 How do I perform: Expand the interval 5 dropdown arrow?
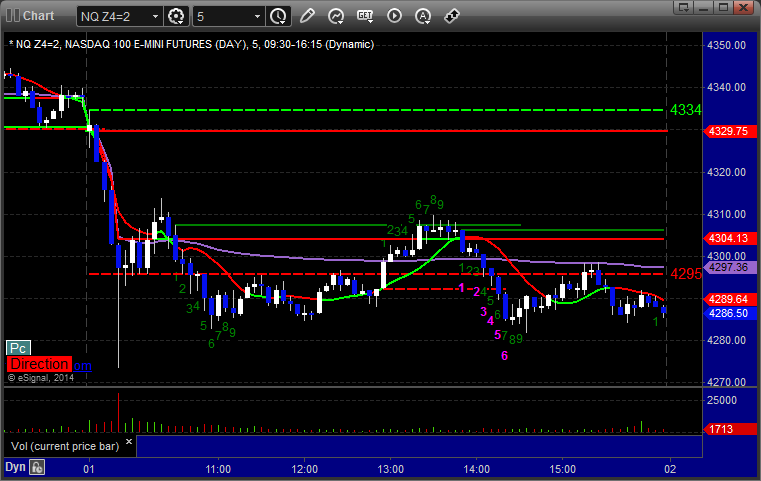[258, 17]
